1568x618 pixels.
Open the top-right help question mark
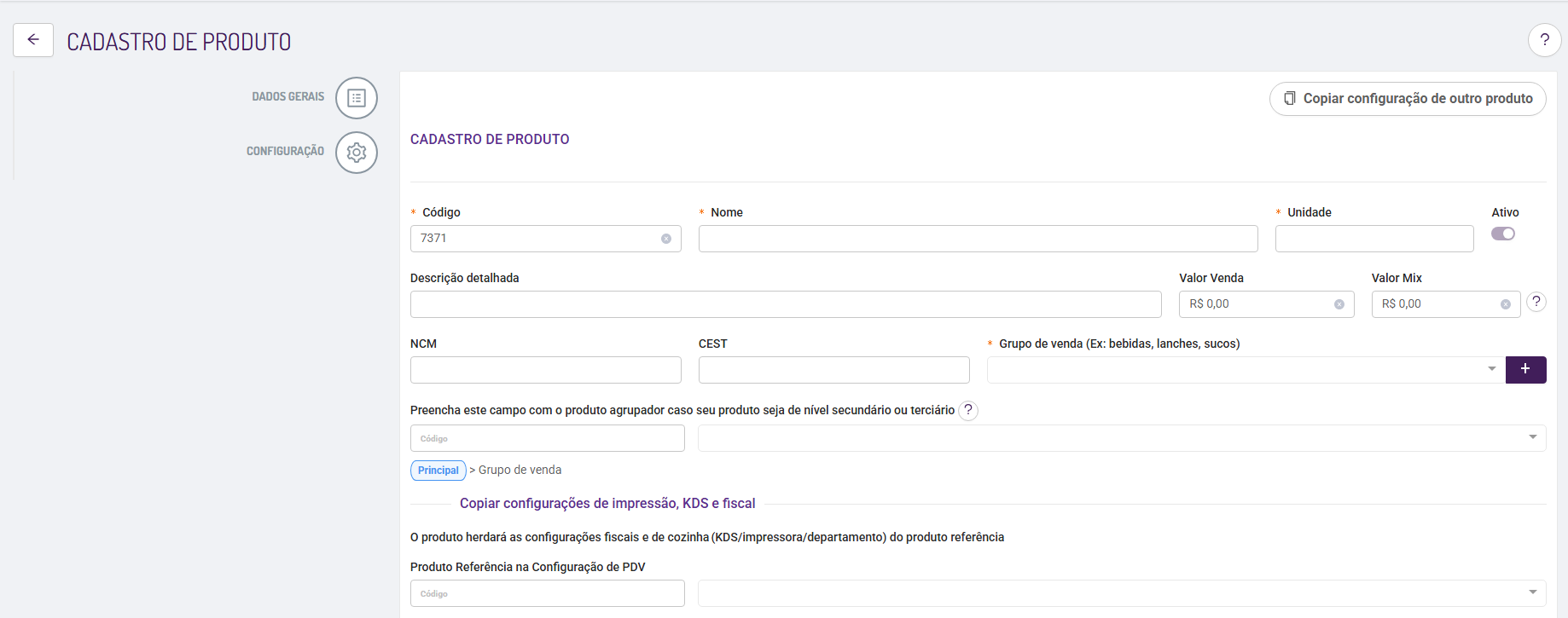(1544, 40)
